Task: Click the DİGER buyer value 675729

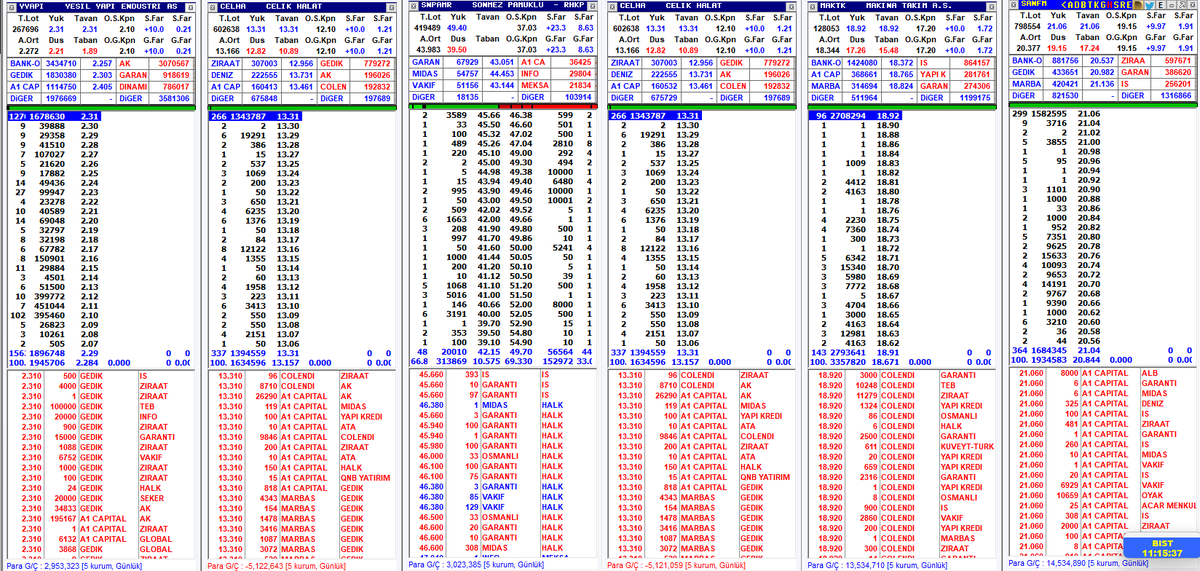Action: (663, 98)
